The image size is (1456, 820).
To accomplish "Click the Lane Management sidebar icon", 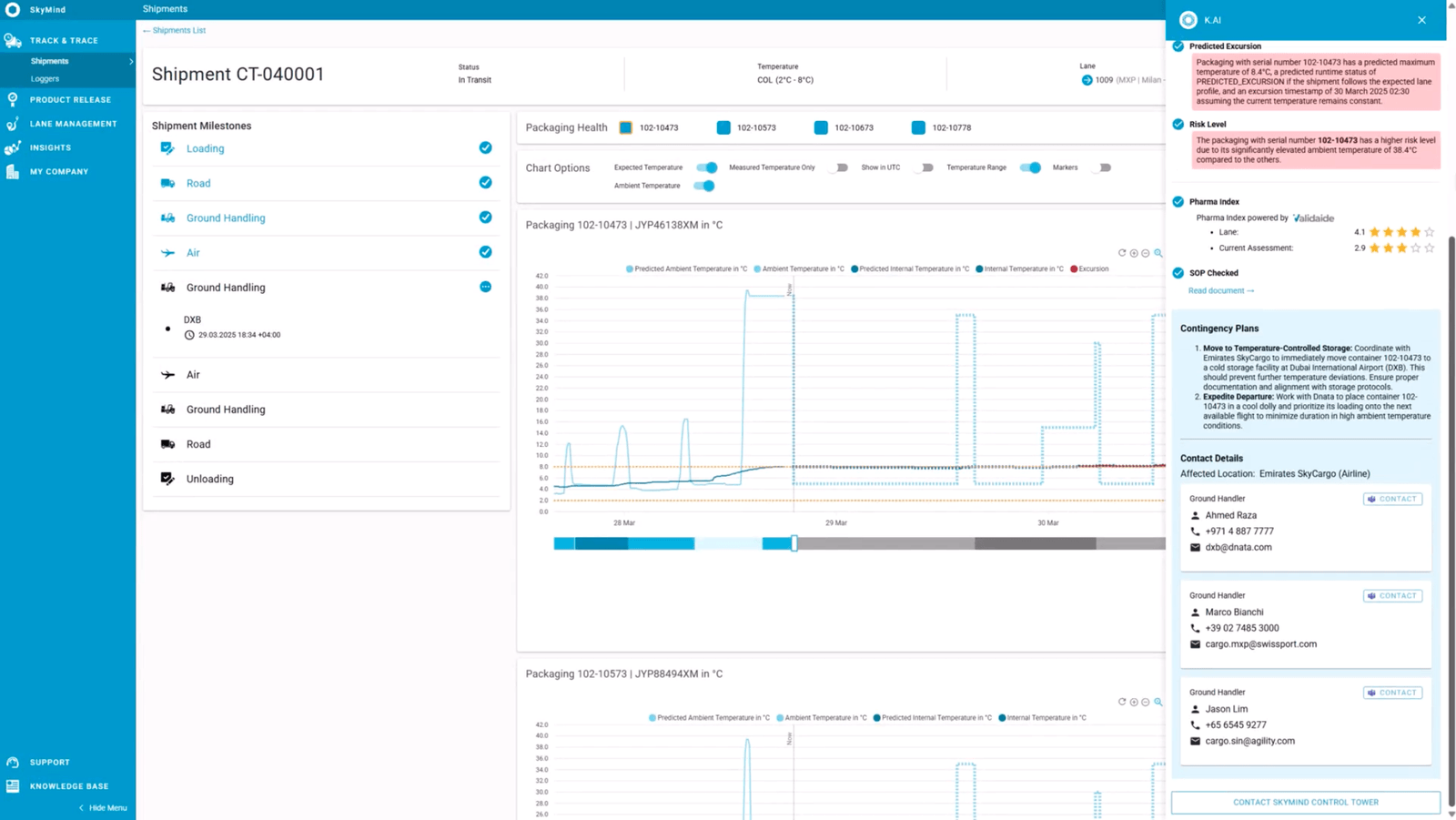I will 13,124.
